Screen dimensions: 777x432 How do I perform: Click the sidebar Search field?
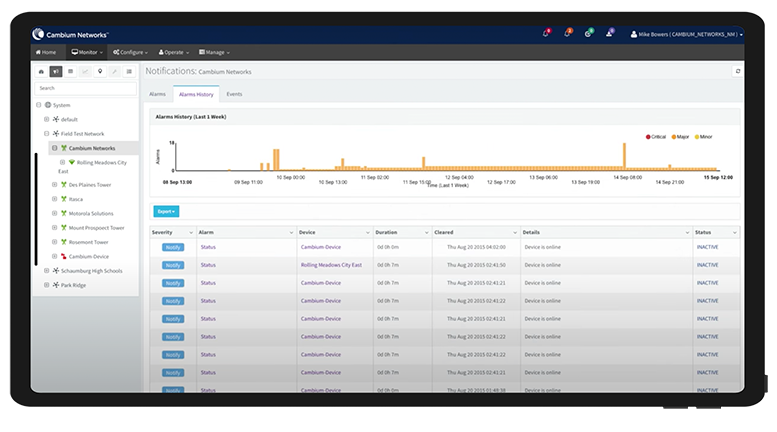(85, 88)
